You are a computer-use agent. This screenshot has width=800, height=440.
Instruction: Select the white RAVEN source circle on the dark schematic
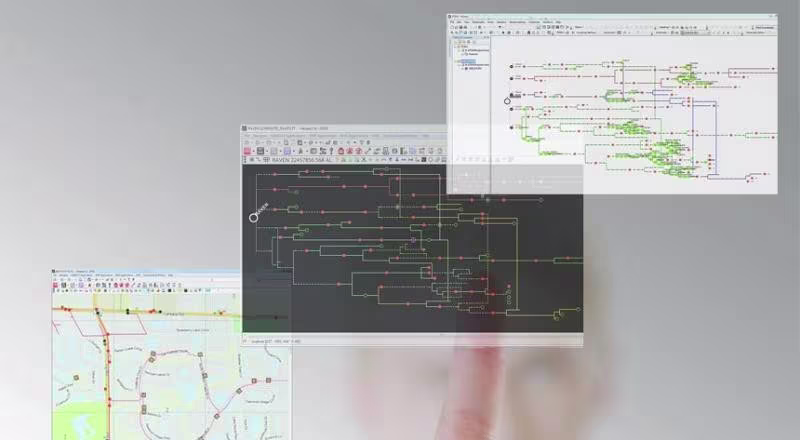click(253, 218)
